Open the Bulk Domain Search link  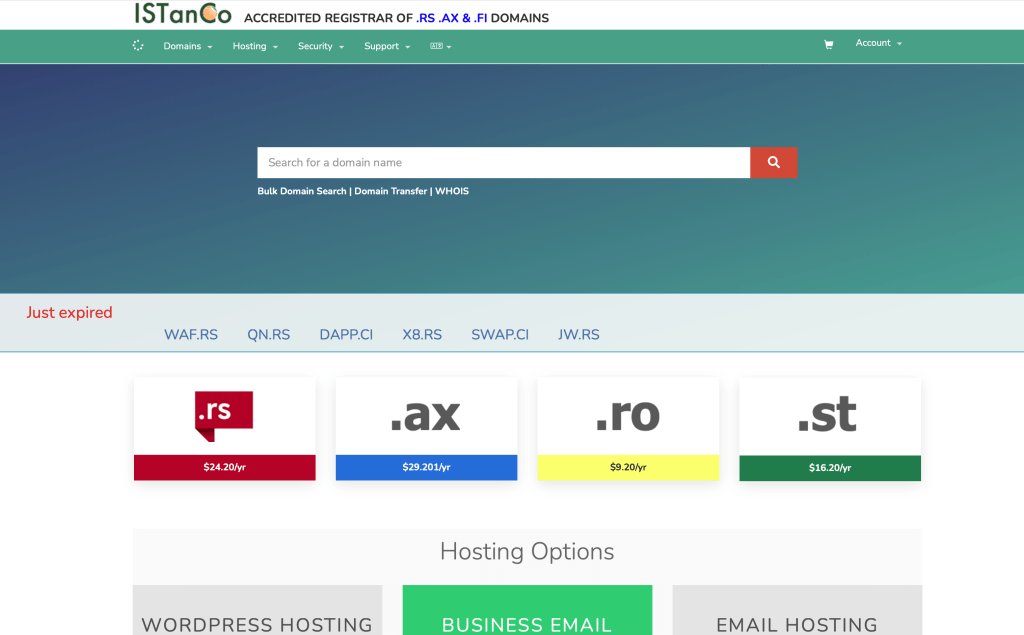click(x=302, y=191)
